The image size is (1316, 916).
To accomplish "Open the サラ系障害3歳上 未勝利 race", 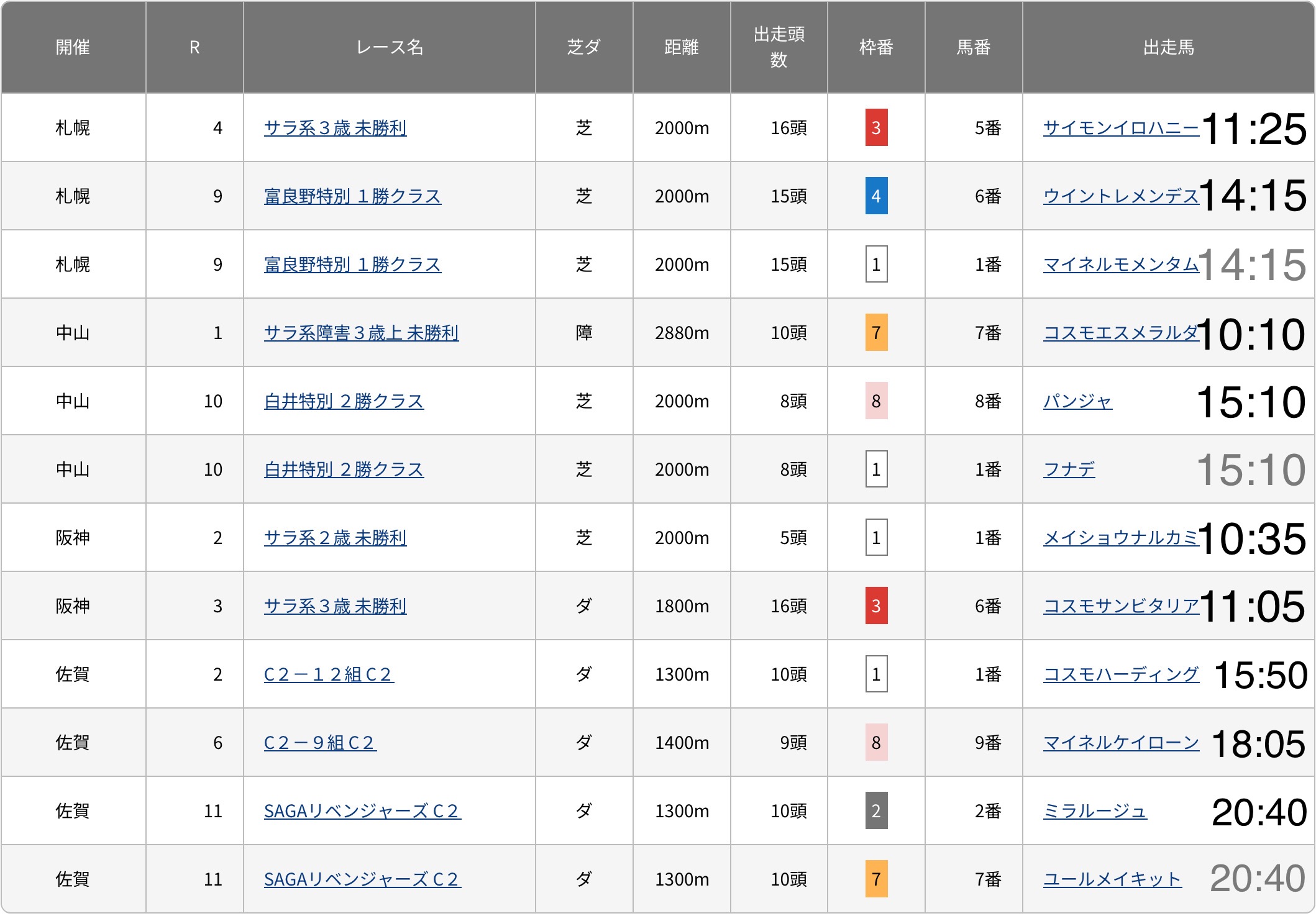I will pos(361,333).
